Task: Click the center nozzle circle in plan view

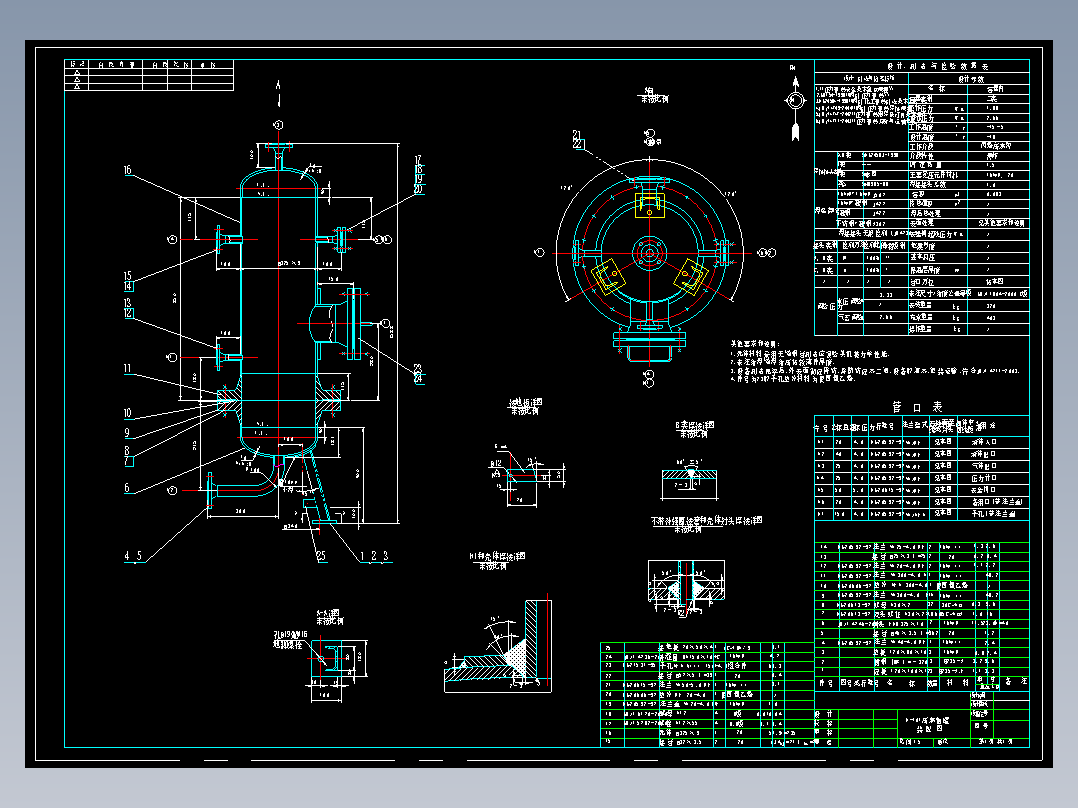Action: pyautogui.click(x=650, y=254)
